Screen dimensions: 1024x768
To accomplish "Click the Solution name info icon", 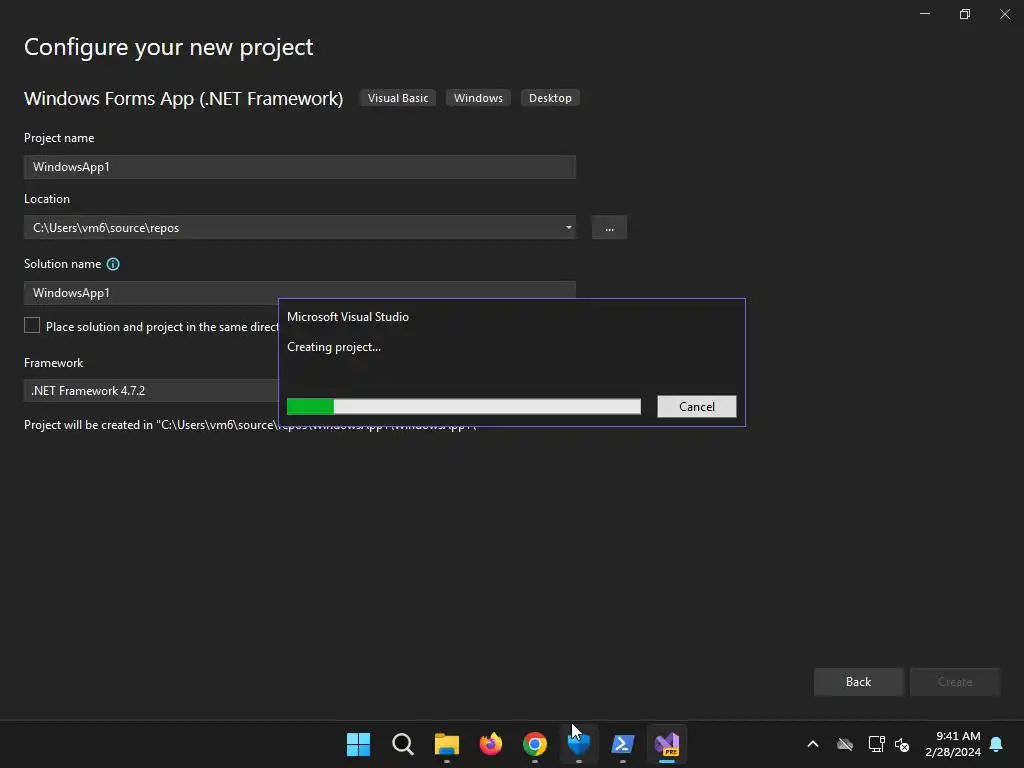I will pos(113,264).
